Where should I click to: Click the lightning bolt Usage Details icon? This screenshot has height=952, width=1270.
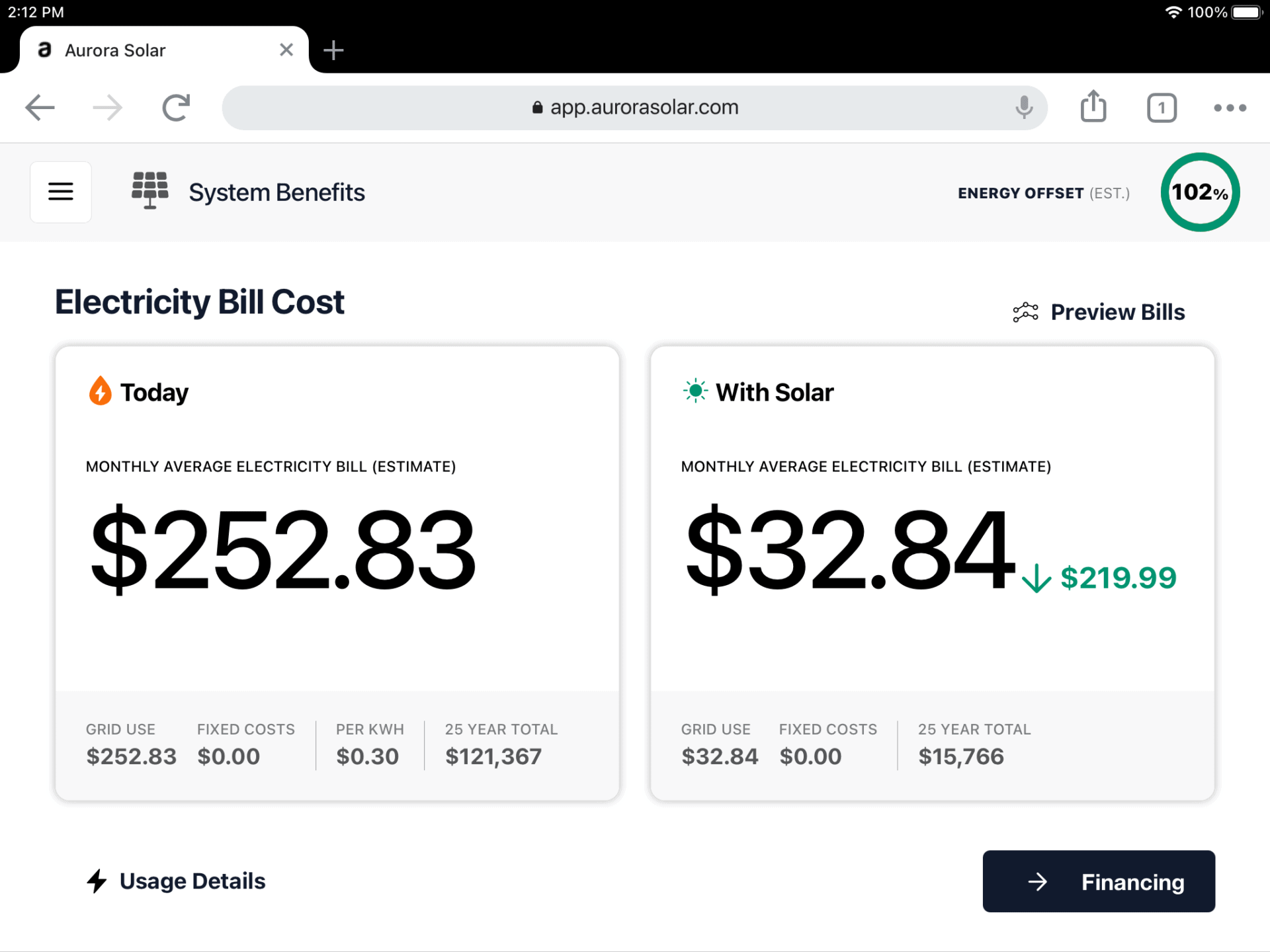(97, 881)
